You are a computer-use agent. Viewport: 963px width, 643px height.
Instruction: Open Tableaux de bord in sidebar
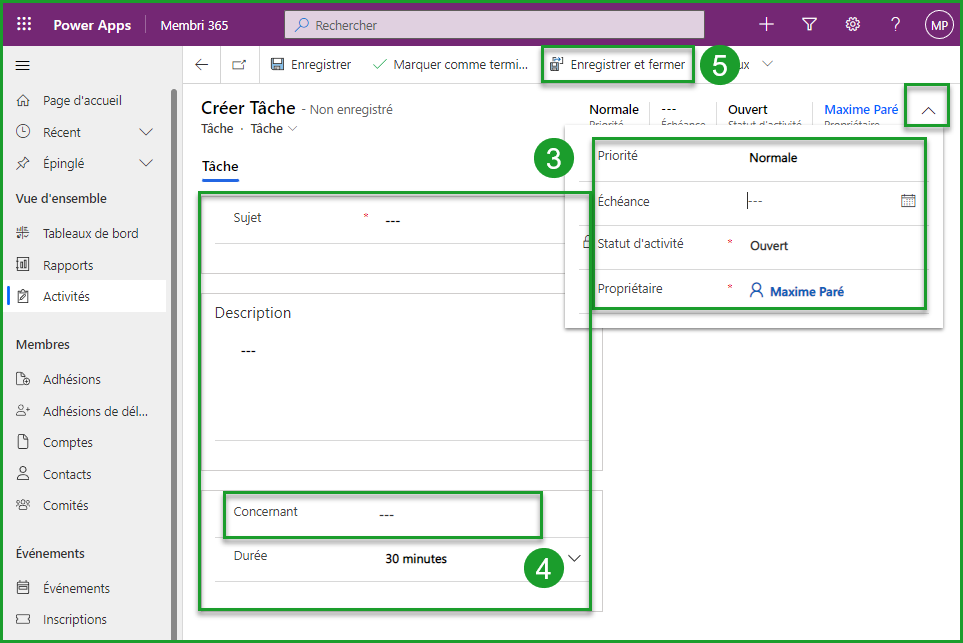90,233
